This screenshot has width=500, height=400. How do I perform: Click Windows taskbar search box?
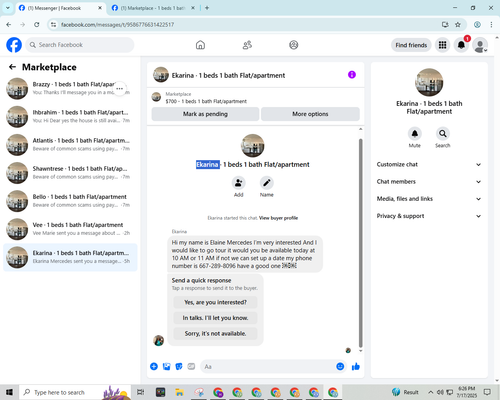coord(75,392)
